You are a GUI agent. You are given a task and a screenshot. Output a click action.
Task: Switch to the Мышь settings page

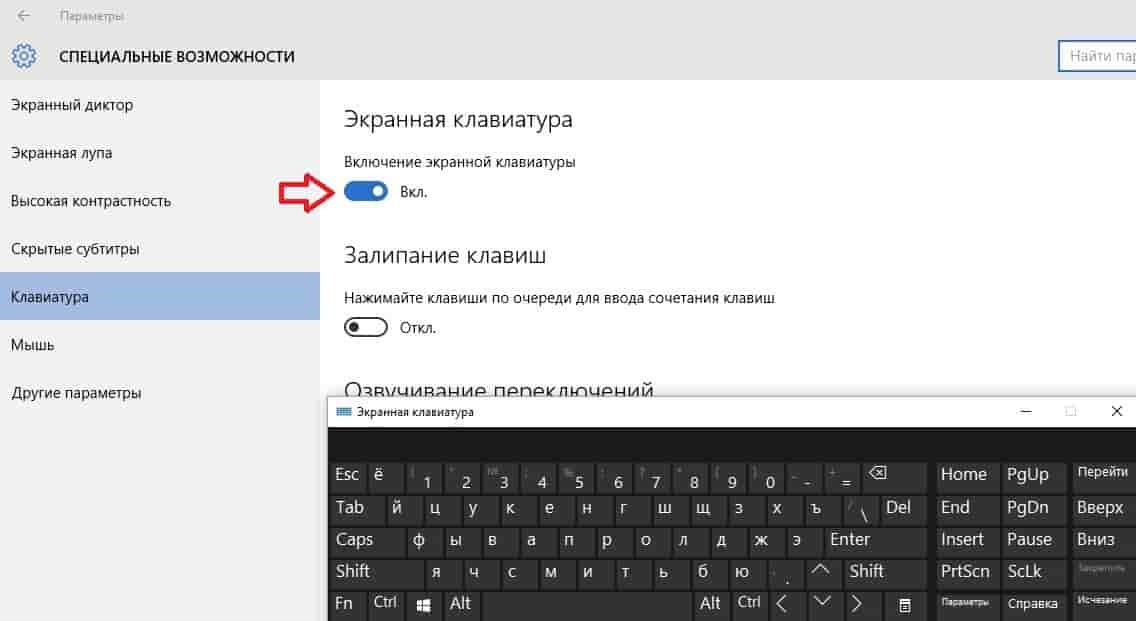(33, 345)
